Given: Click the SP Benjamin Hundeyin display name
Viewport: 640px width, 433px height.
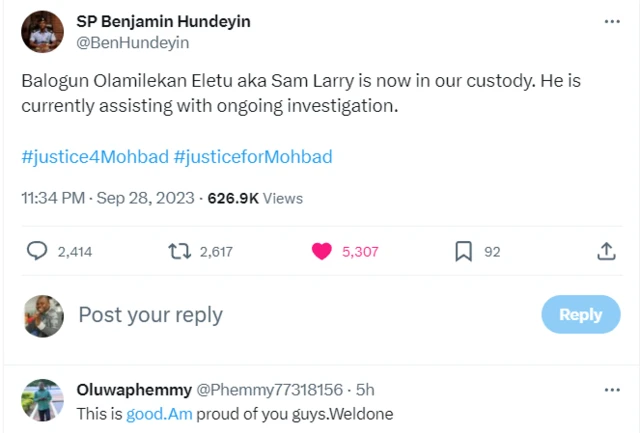Looking at the screenshot, I should click(x=163, y=22).
